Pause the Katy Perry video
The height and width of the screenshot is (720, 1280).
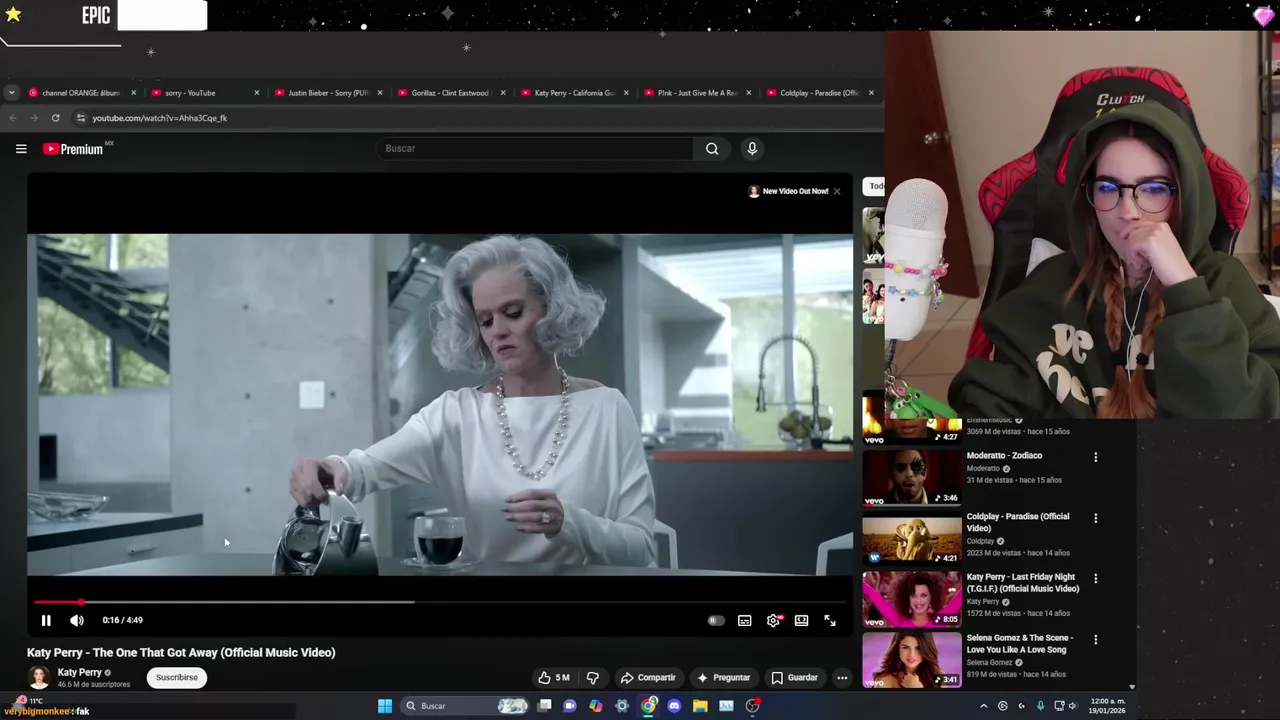coord(46,620)
